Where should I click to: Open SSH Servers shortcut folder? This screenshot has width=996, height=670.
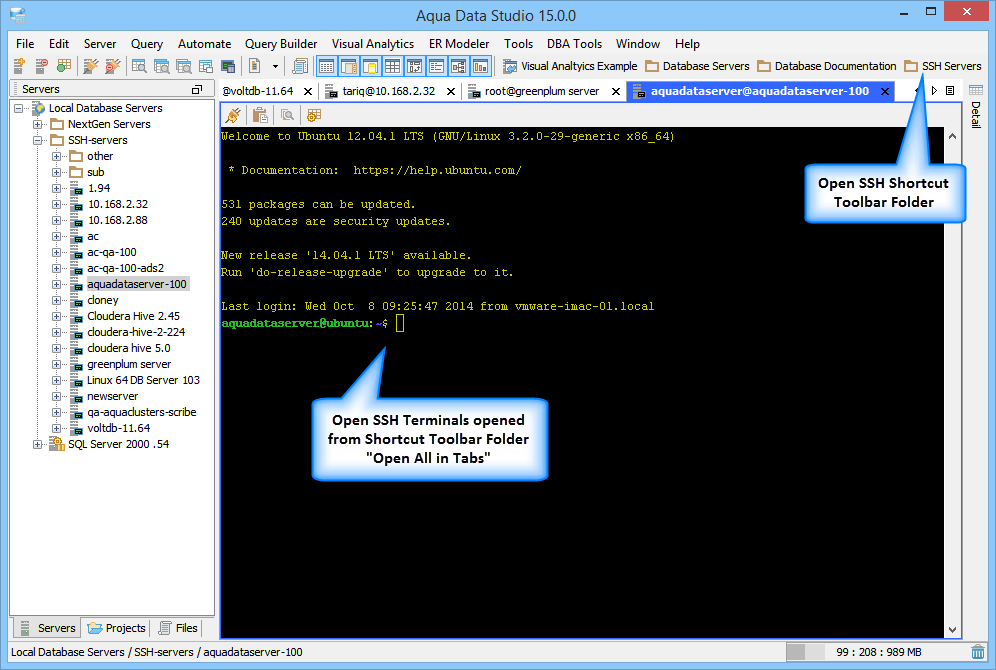(943, 66)
